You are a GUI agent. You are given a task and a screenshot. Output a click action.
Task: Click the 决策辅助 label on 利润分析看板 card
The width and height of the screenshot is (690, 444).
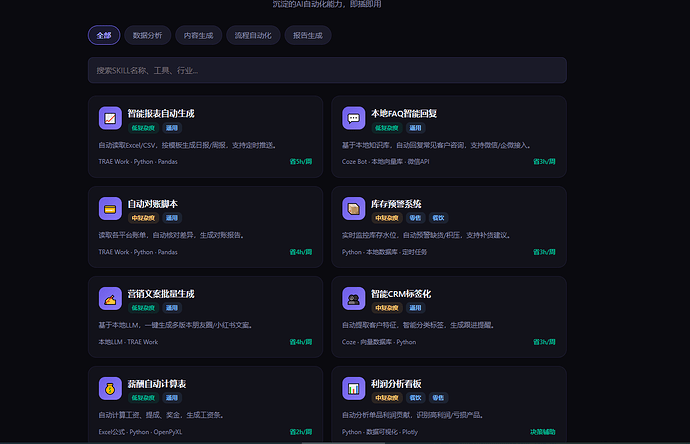(543, 432)
